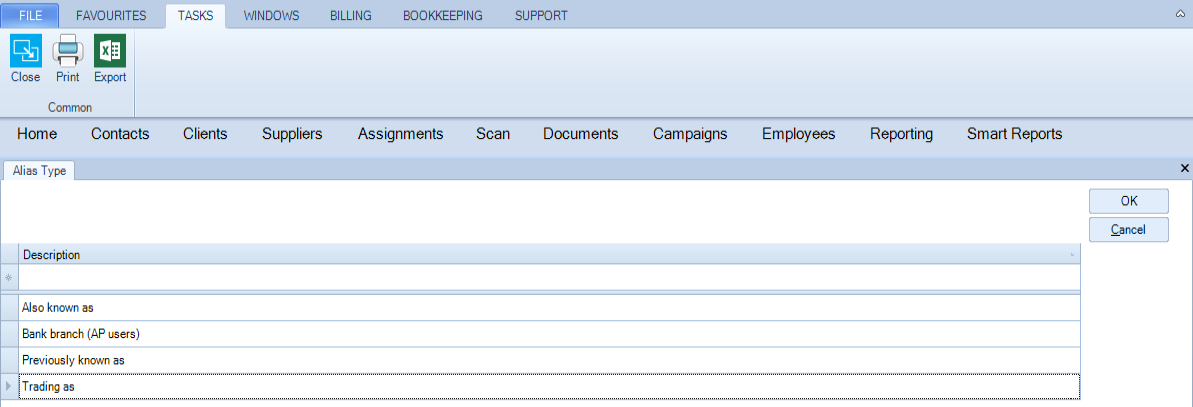Collapse the ribbon with the top-right chevron
Image resolution: width=1193 pixels, height=407 pixels.
[1180, 14]
